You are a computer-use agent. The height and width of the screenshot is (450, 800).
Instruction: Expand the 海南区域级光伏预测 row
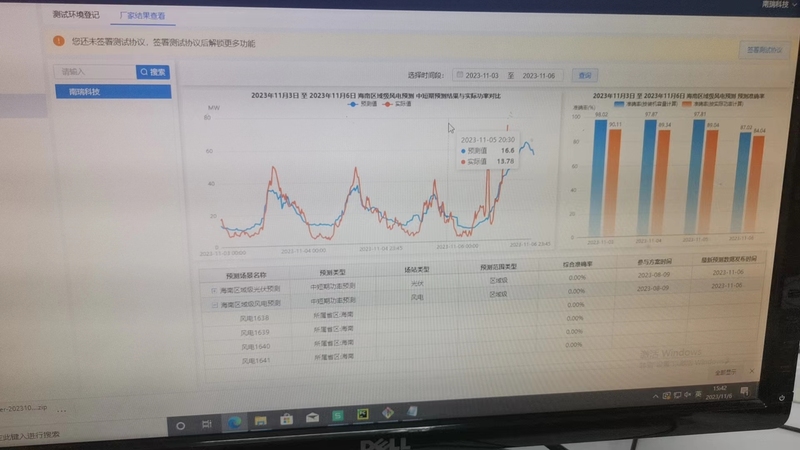[x=214, y=290]
